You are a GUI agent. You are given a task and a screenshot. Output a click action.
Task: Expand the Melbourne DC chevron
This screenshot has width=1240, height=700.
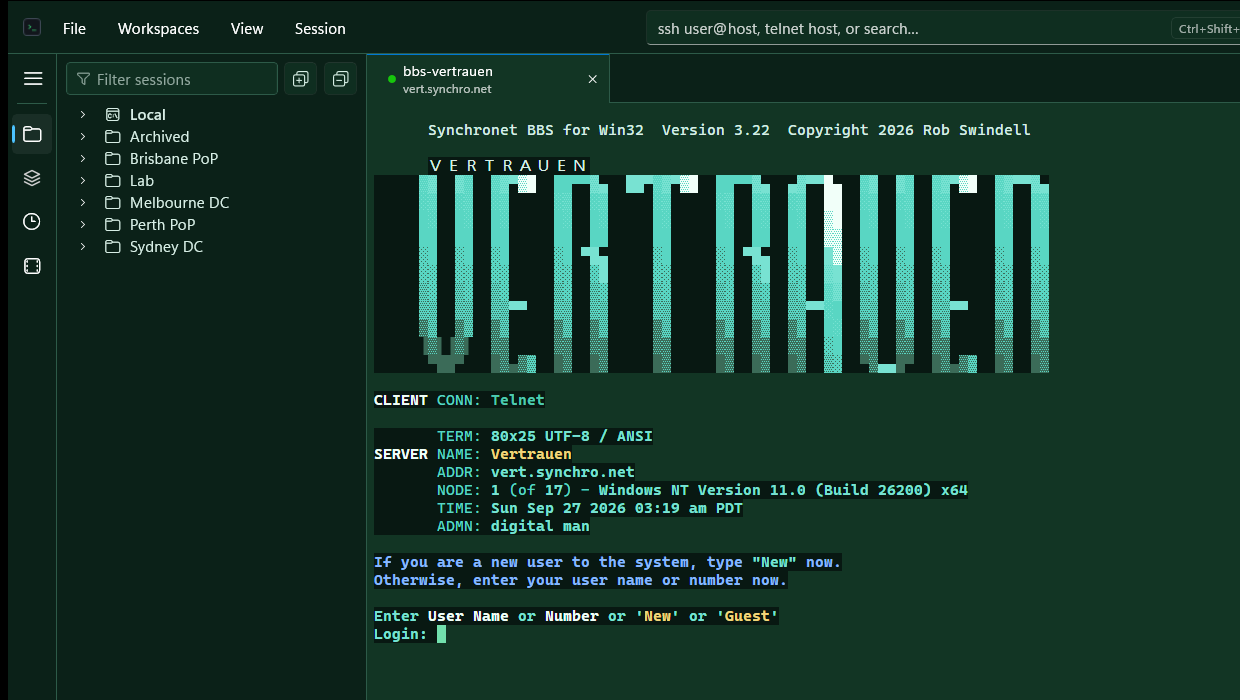click(83, 203)
